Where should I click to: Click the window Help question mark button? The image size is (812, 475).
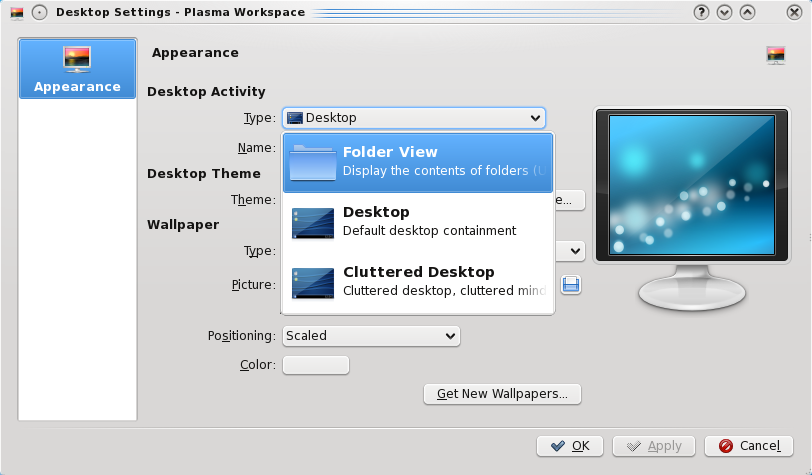pyautogui.click(x=702, y=13)
